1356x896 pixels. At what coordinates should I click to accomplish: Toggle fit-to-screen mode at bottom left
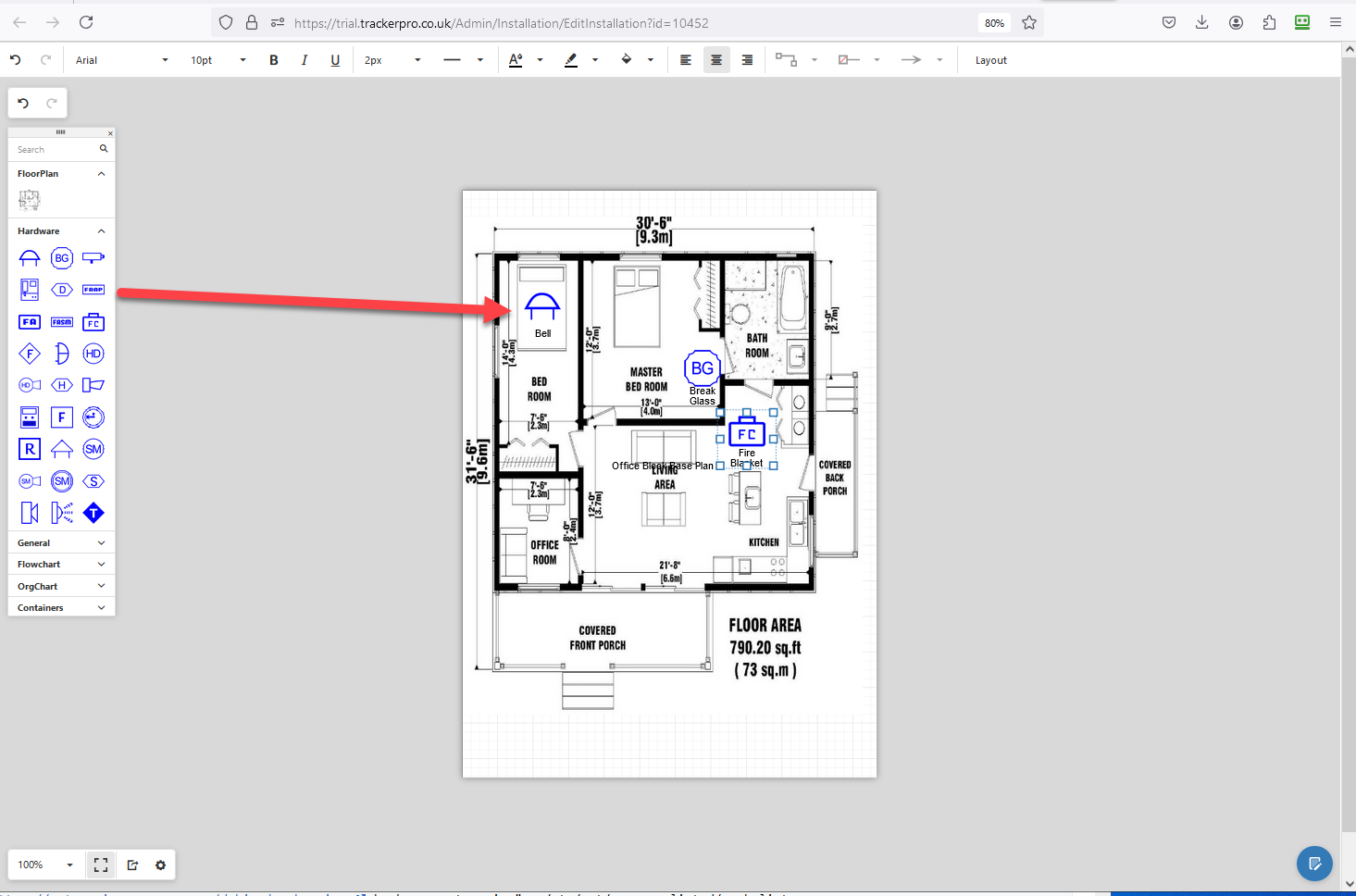click(101, 865)
